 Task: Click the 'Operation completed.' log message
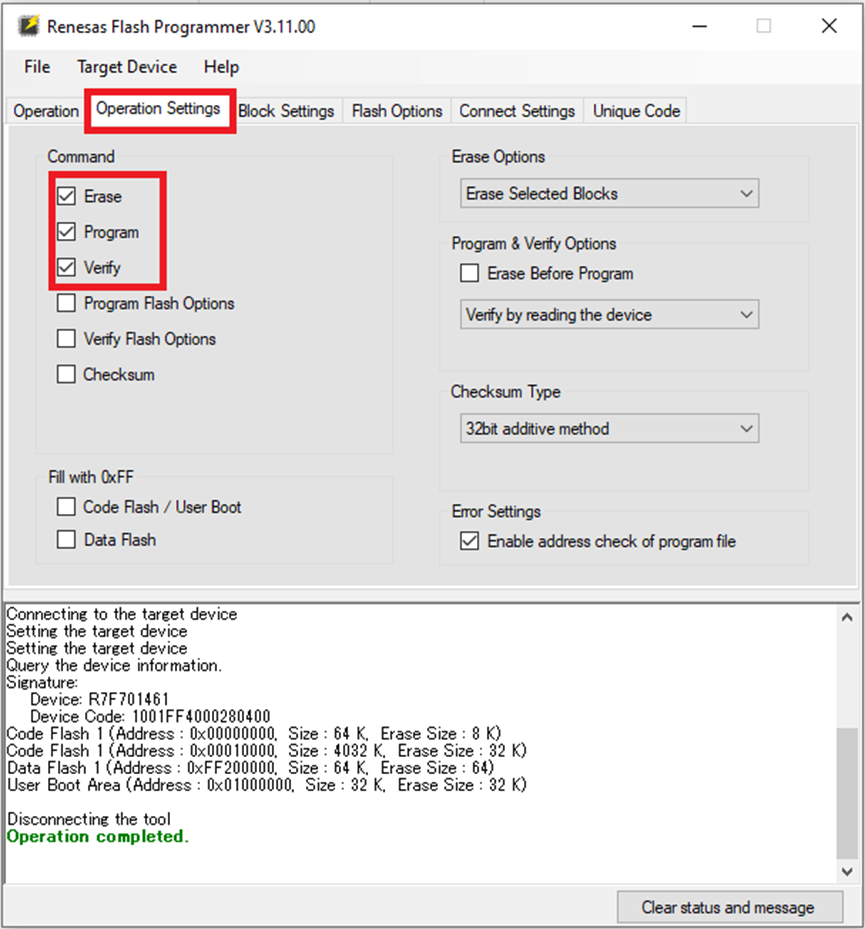98,836
